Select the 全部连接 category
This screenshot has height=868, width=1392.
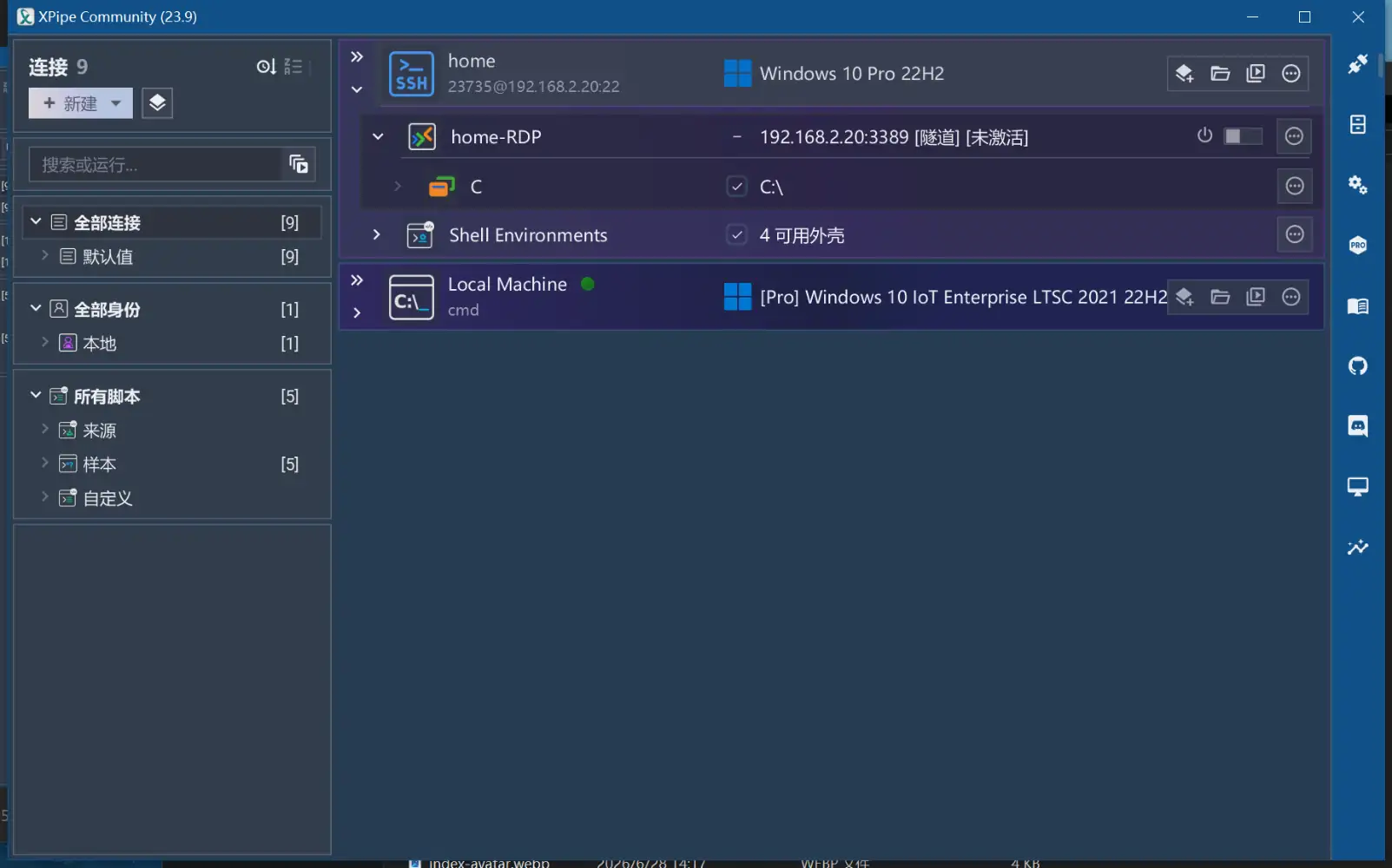(x=172, y=223)
